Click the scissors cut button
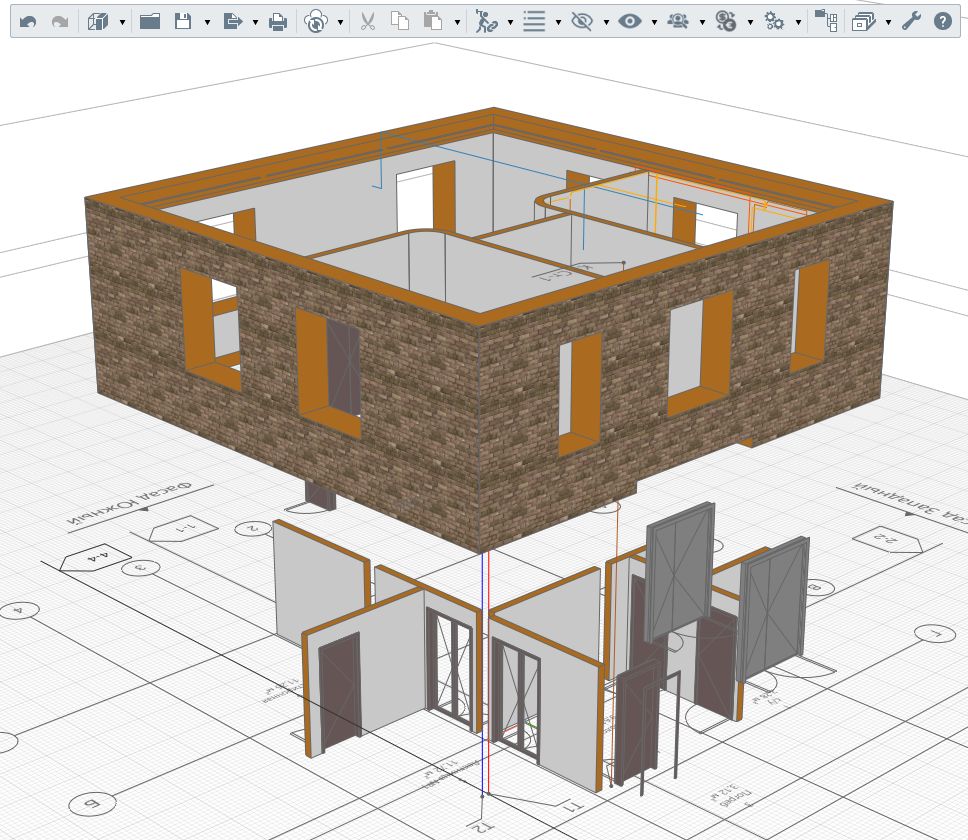968x840 pixels. [x=368, y=22]
